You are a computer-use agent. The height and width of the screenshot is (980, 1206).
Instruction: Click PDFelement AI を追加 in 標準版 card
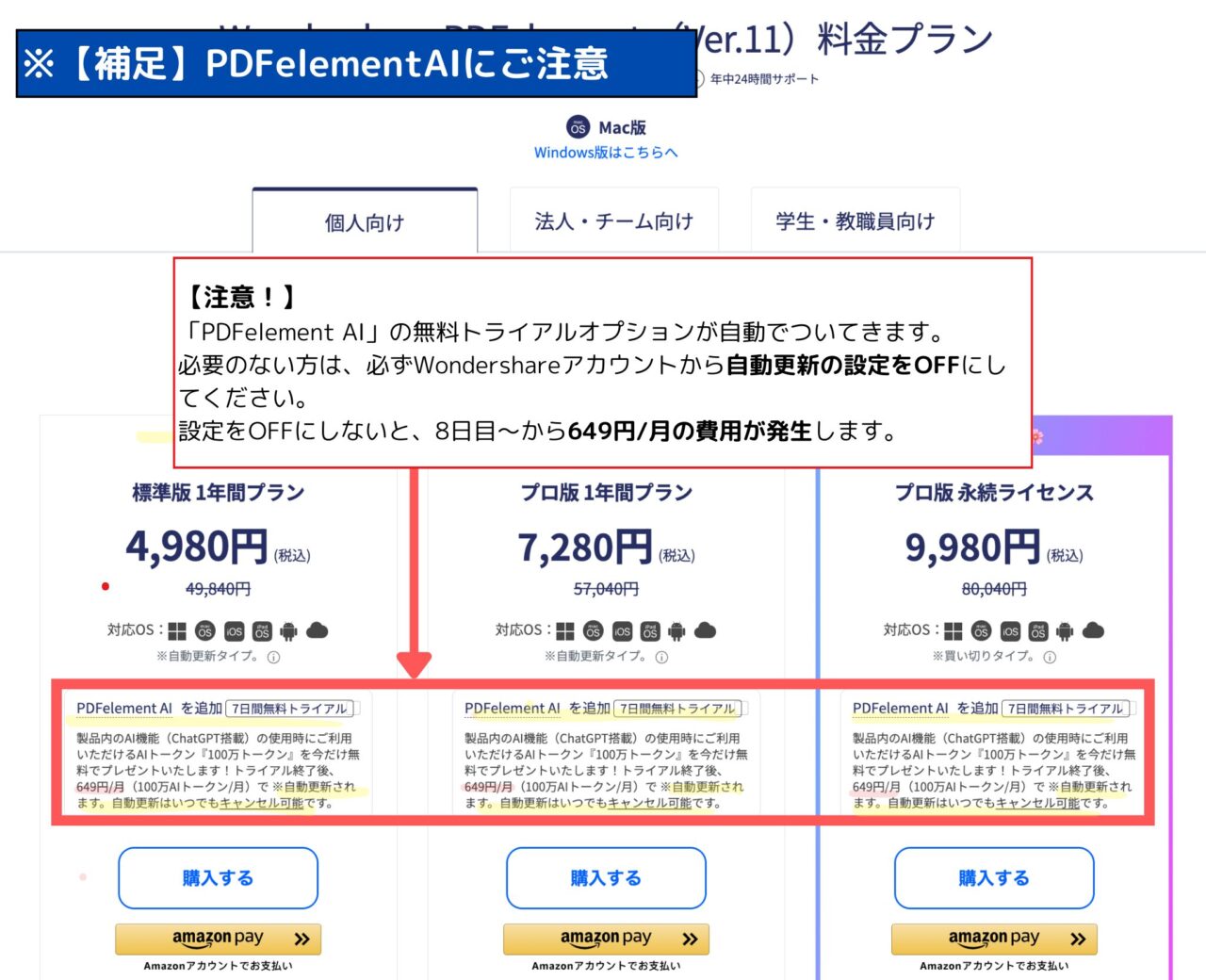pyautogui.click(x=149, y=709)
